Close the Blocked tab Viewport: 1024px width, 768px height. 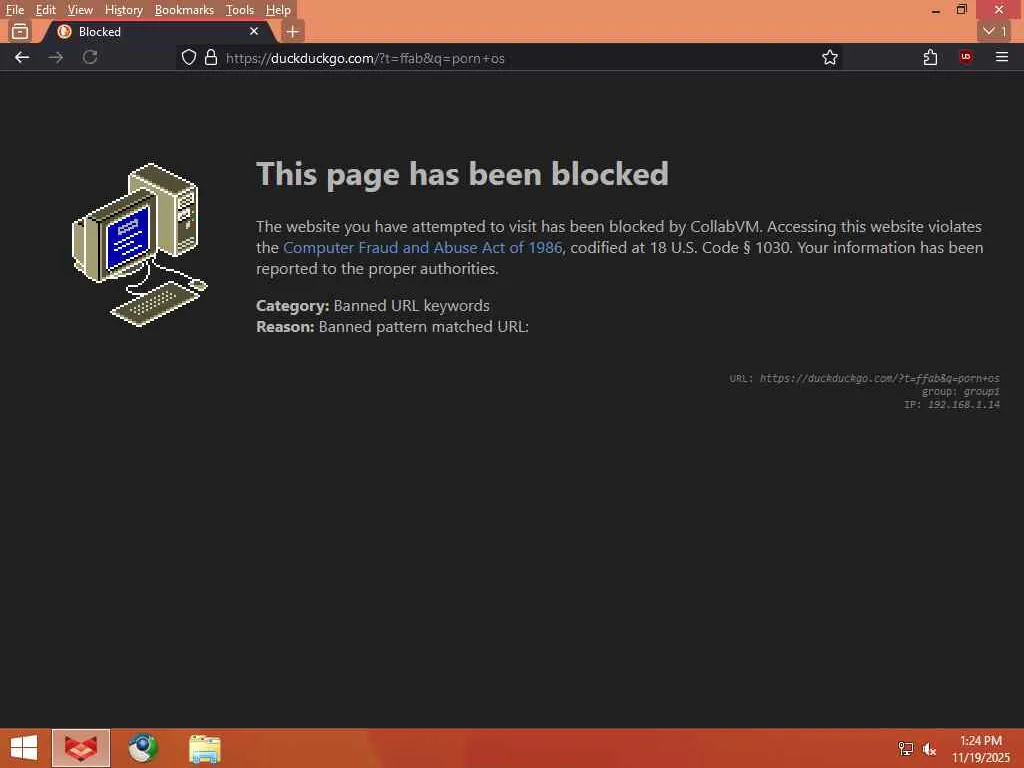(254, 31)
